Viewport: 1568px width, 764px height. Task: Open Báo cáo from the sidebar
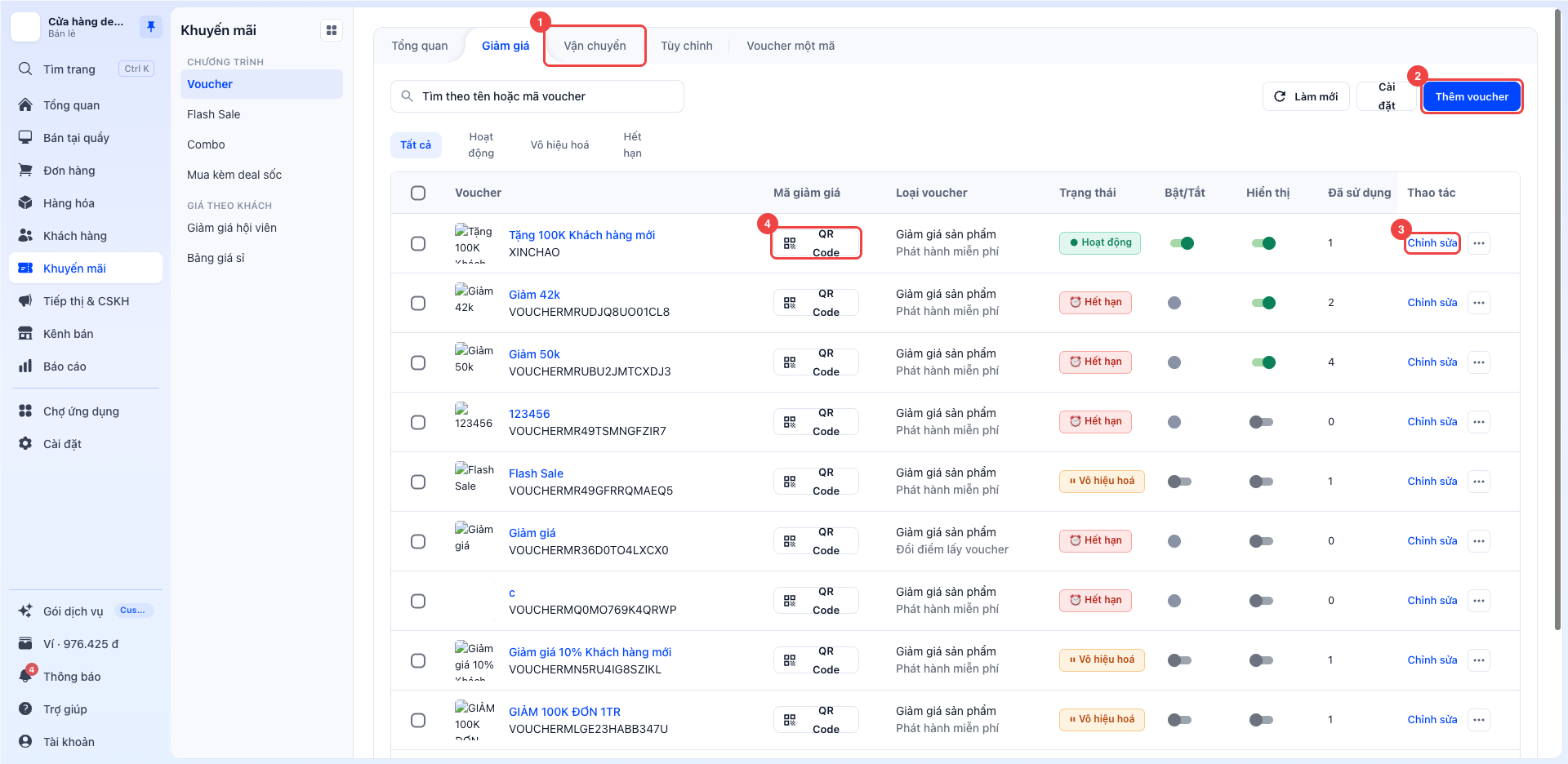pyautogui.click(x=86, y=366)
